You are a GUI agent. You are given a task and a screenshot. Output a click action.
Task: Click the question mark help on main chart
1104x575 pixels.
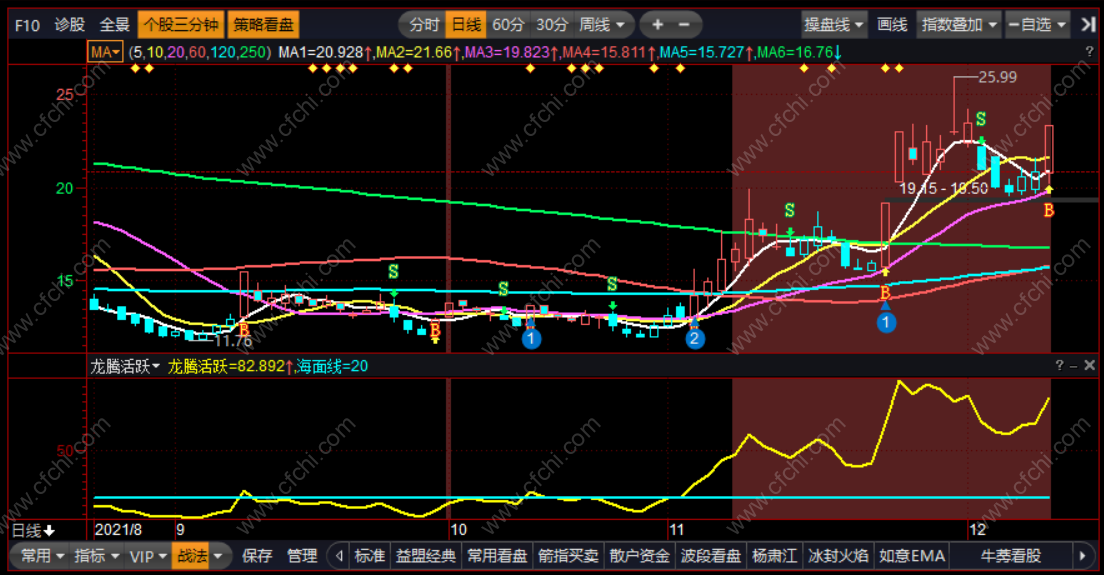pos(1089,52)
